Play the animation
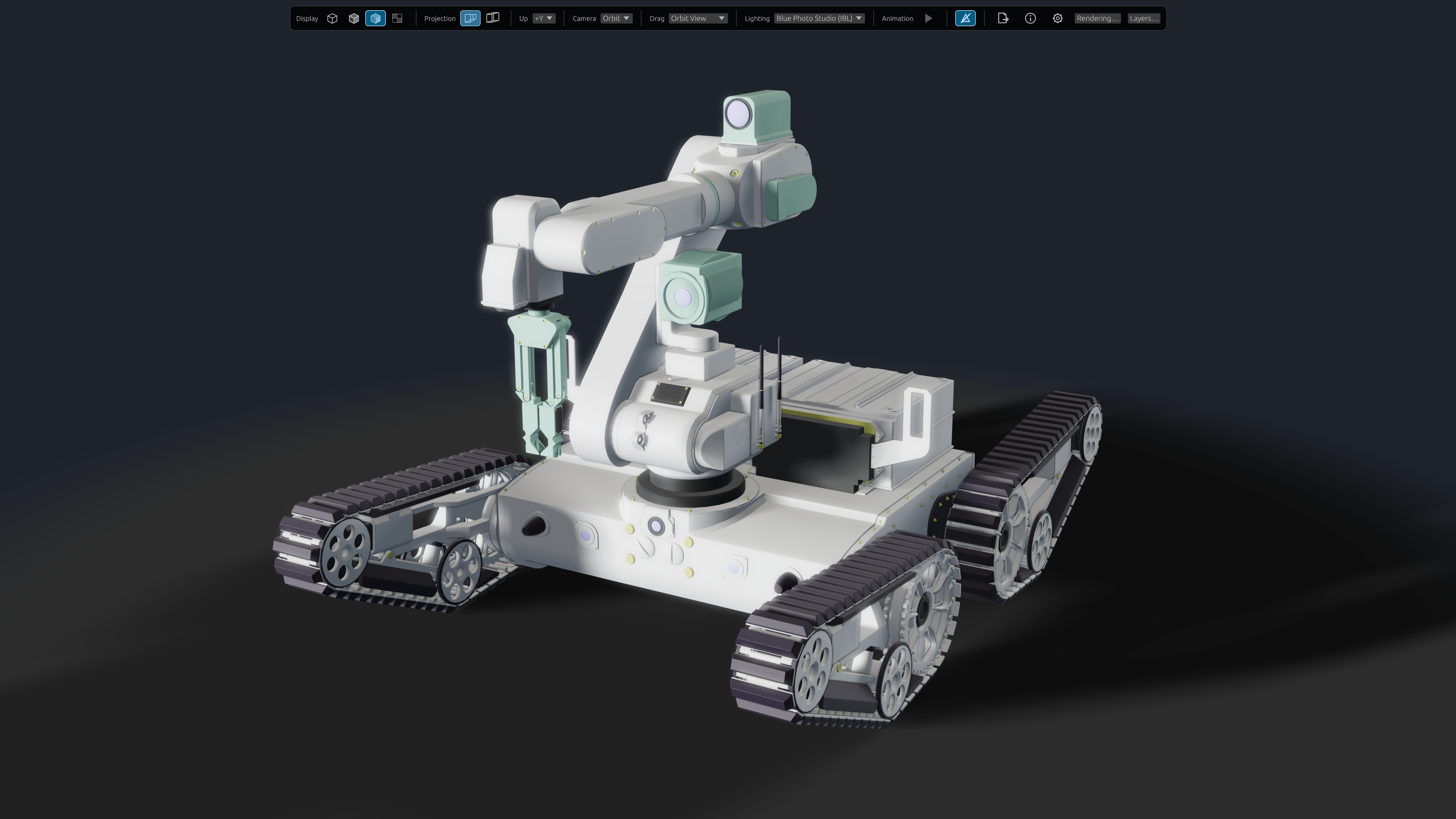Image resolution: width=1456 pixels, height=819 pixels. pyautogui.click(x=929, y=18)
